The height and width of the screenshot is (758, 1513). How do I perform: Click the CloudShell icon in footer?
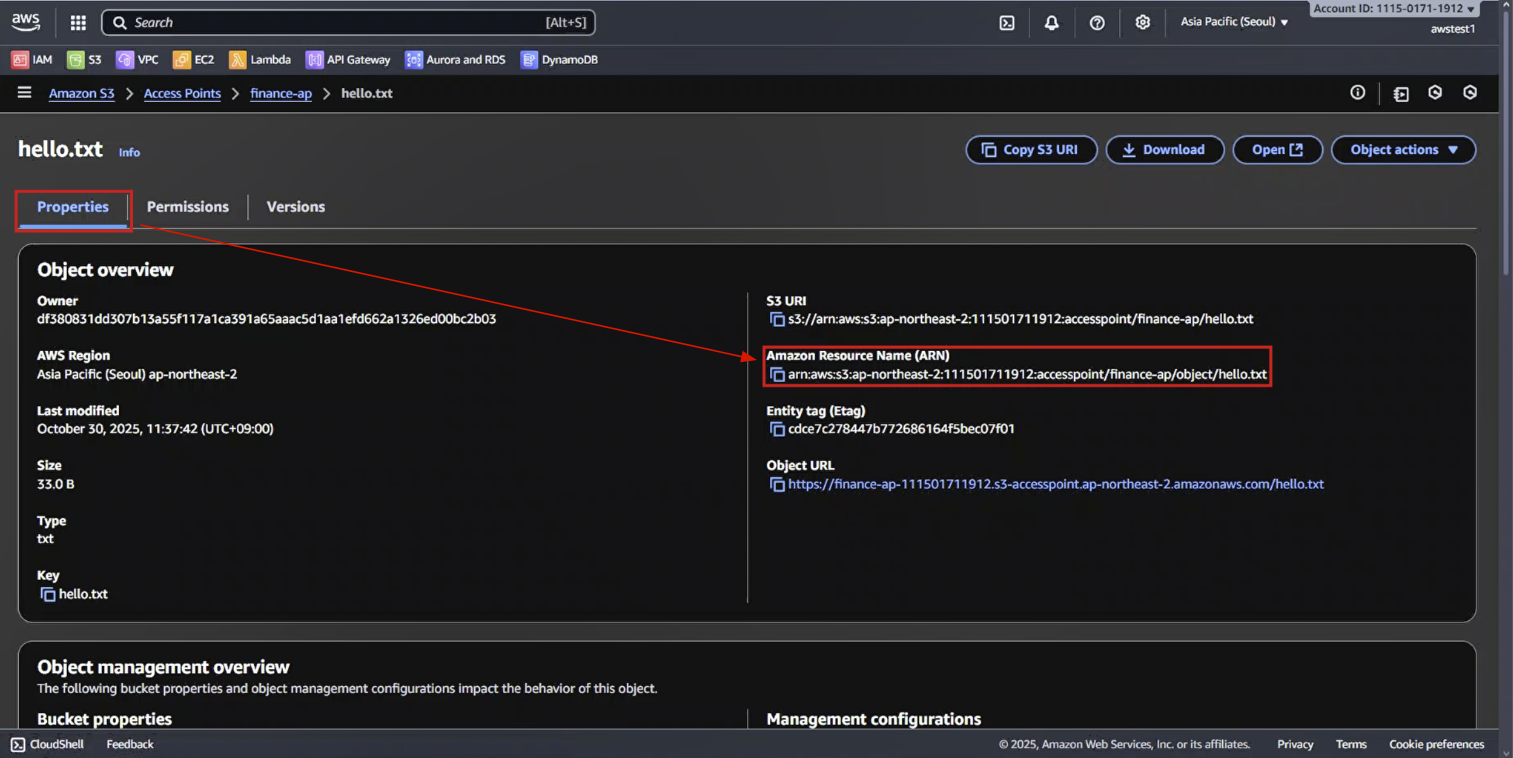18,744
